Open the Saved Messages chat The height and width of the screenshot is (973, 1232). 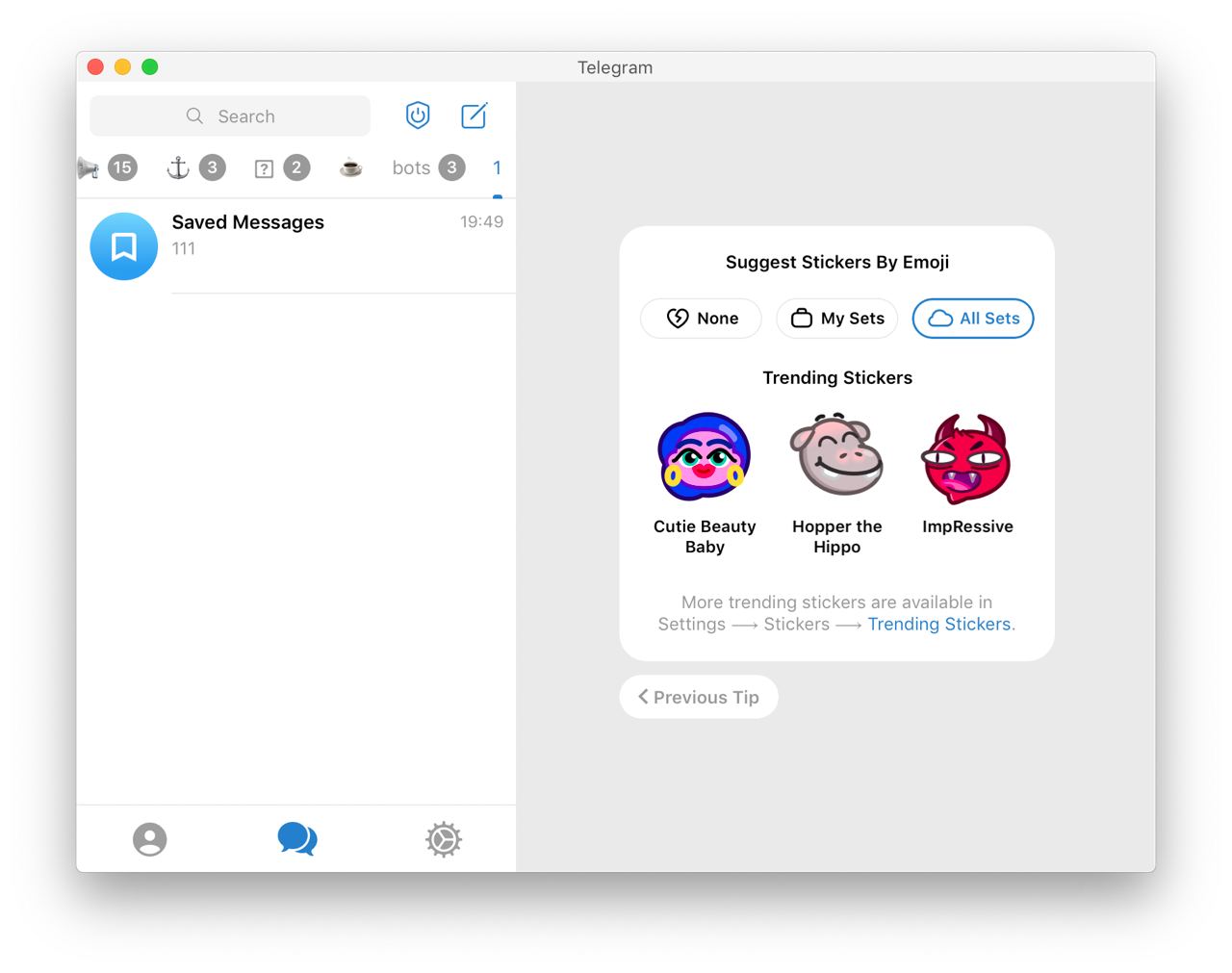point(296,246)
